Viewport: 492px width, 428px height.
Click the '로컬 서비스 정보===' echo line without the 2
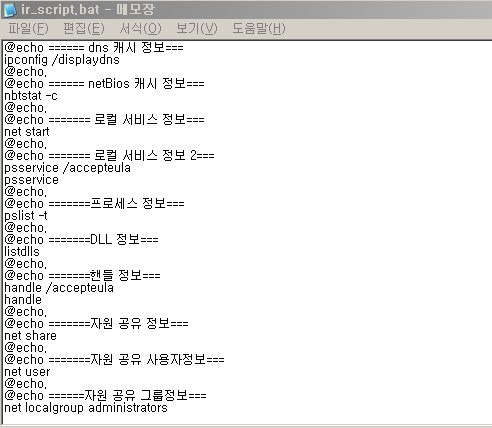point(104,120)
